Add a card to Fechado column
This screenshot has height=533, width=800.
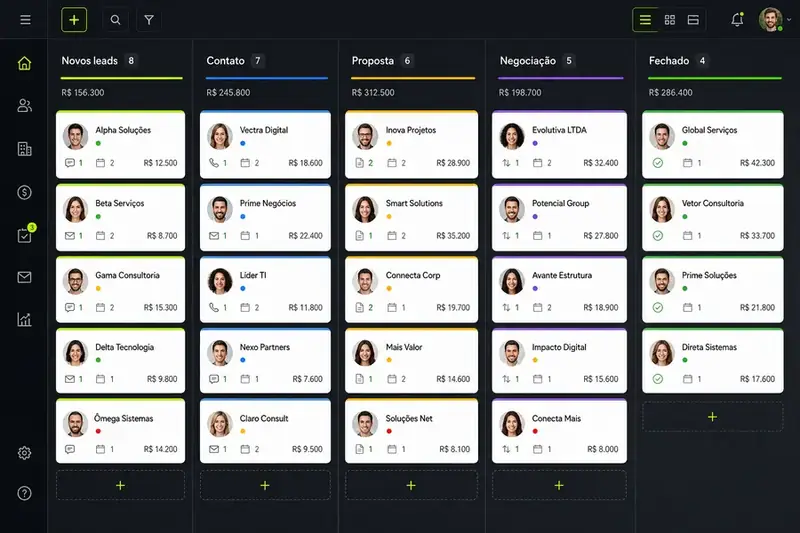[x=713, y=417]
